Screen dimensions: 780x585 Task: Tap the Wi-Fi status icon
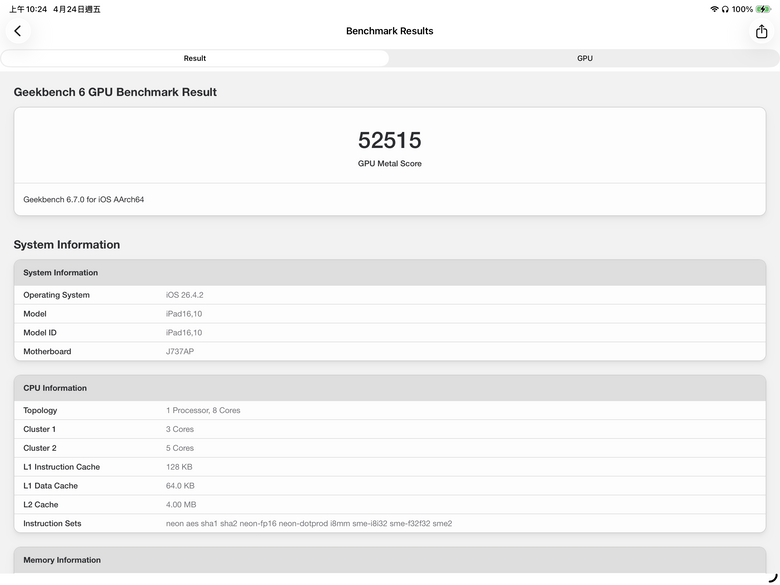(714, 9)
